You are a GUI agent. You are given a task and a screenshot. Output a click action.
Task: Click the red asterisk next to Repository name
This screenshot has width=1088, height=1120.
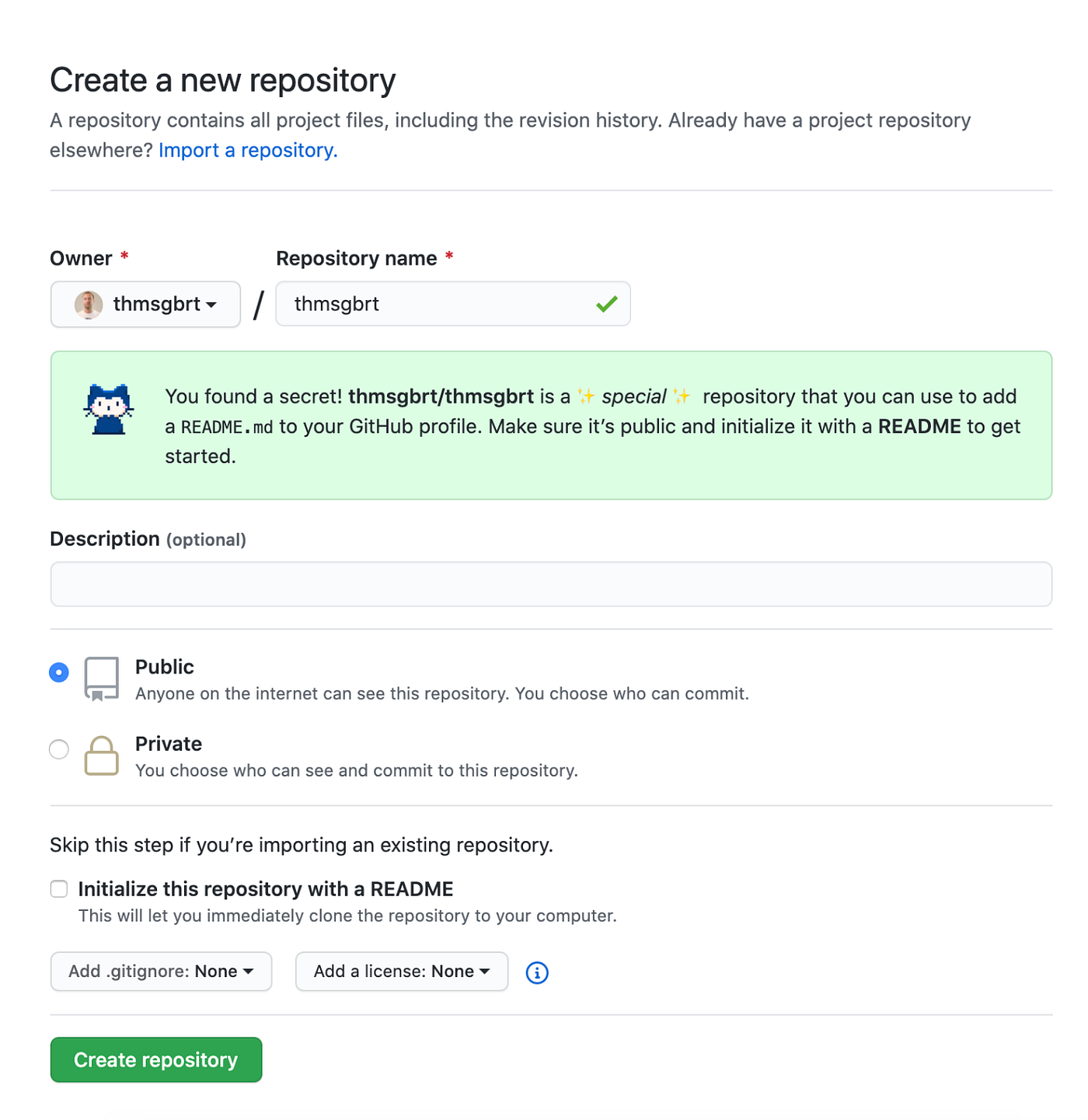point(449,257)
